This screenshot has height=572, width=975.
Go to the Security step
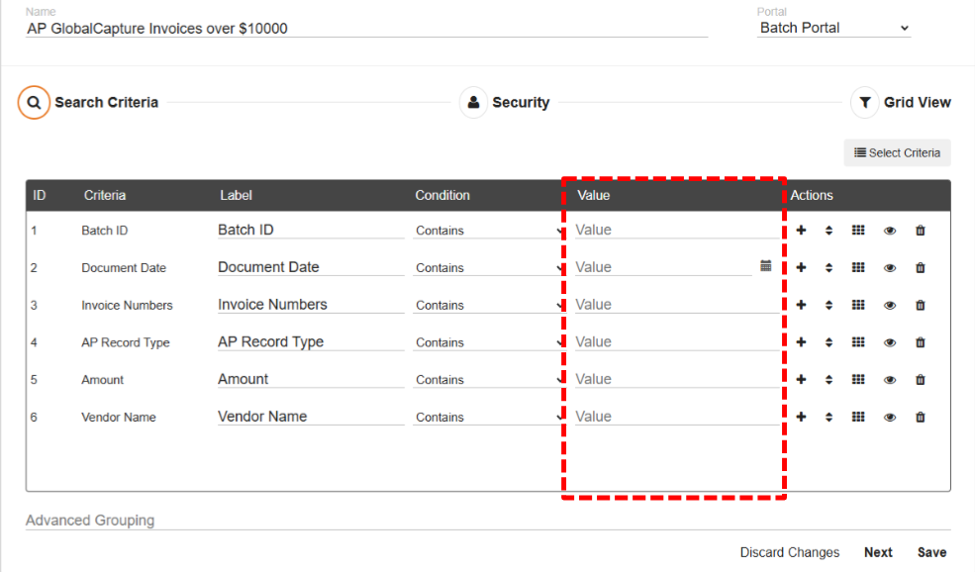pos(505,103)
